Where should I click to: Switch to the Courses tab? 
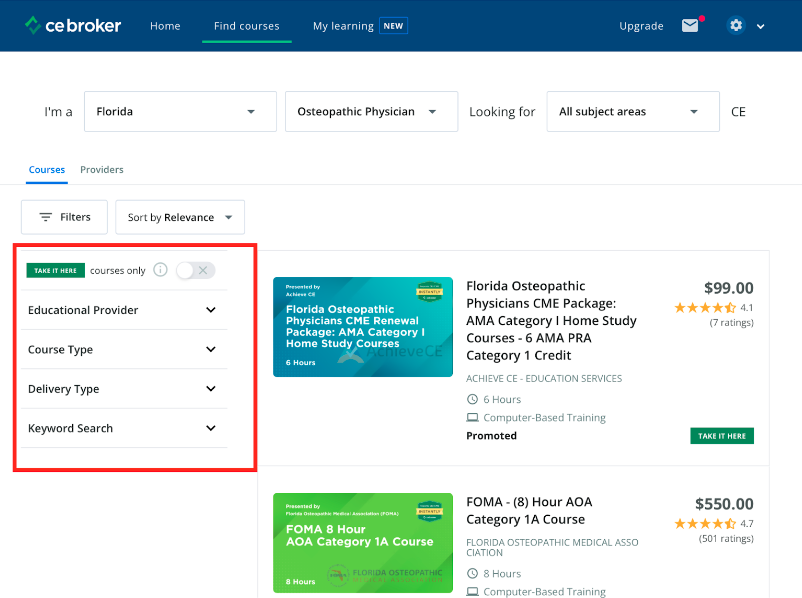pos(47,170)
